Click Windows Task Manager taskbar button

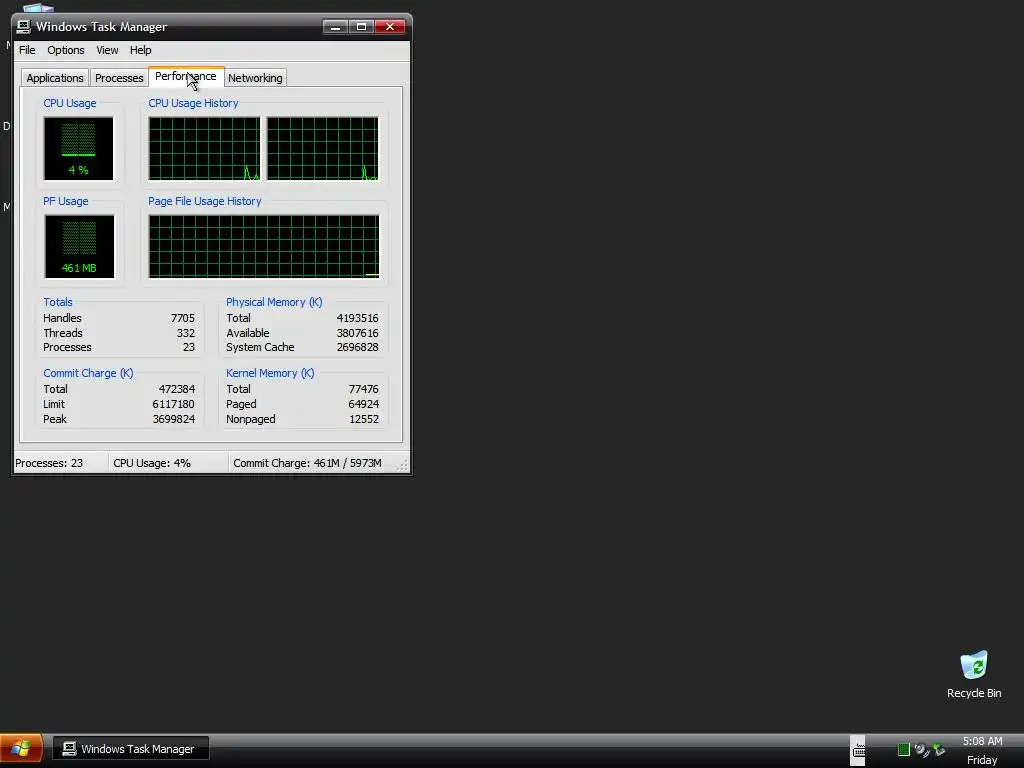[x=130, y=749]
